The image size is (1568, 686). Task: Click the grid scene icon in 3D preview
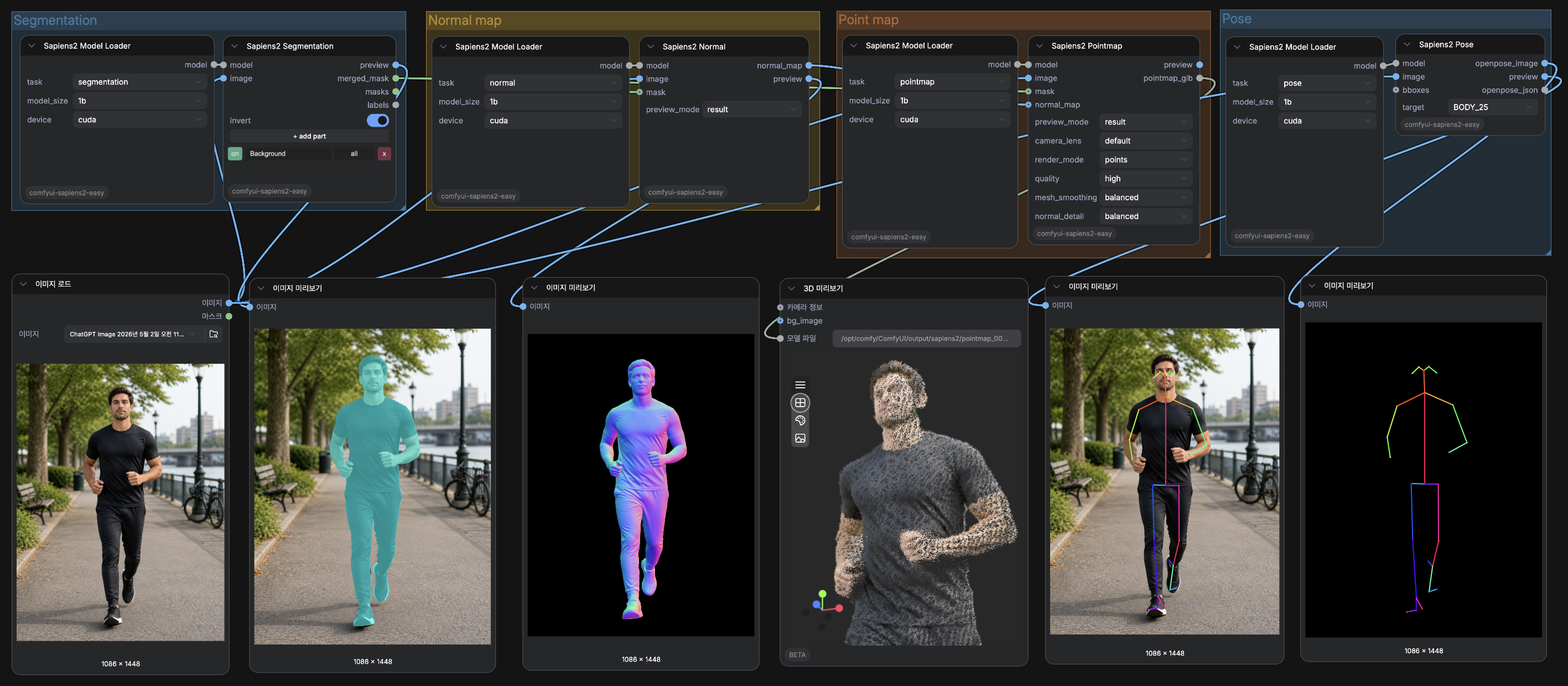[800, 402]
